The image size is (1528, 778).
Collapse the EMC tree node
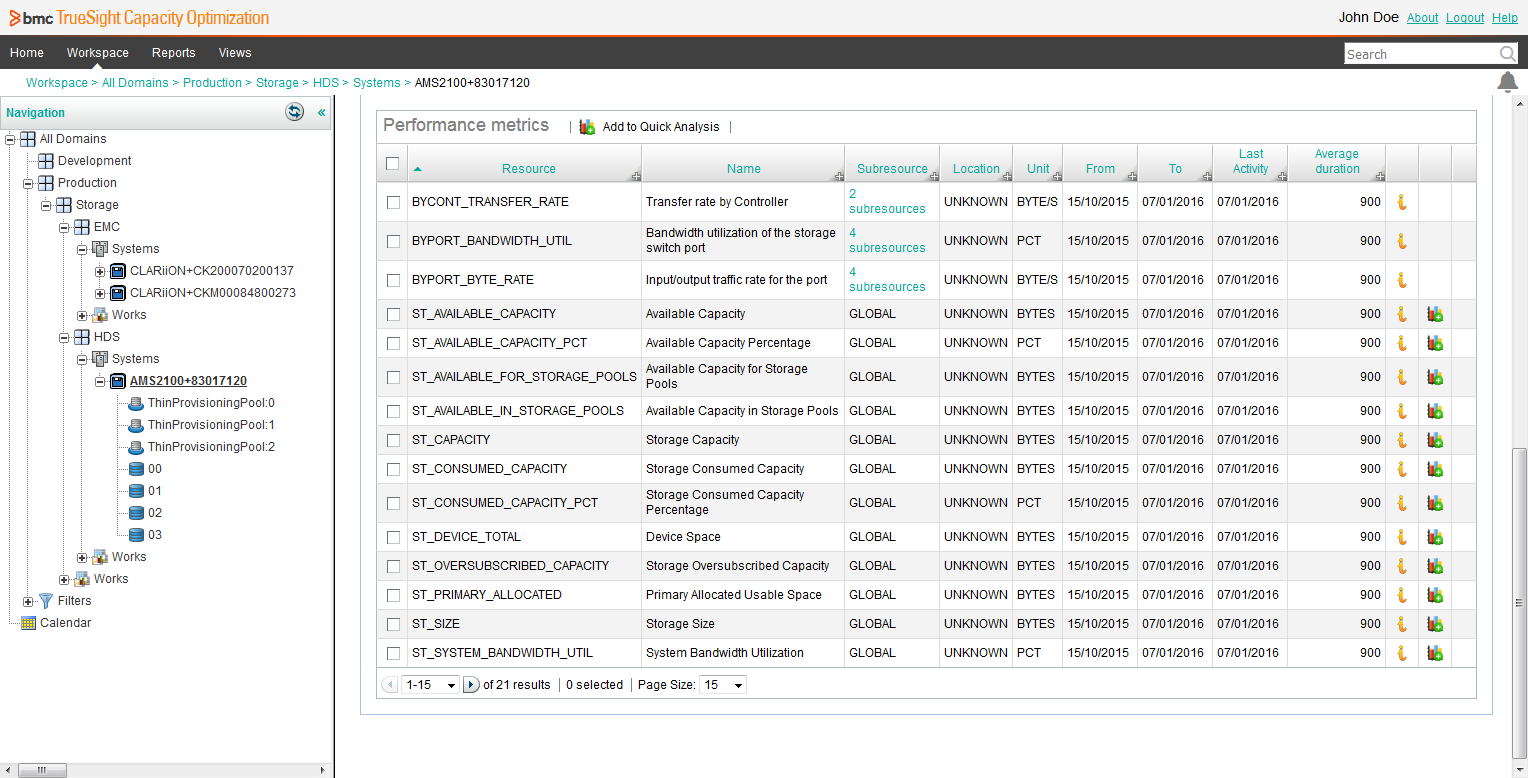(64, 227)
